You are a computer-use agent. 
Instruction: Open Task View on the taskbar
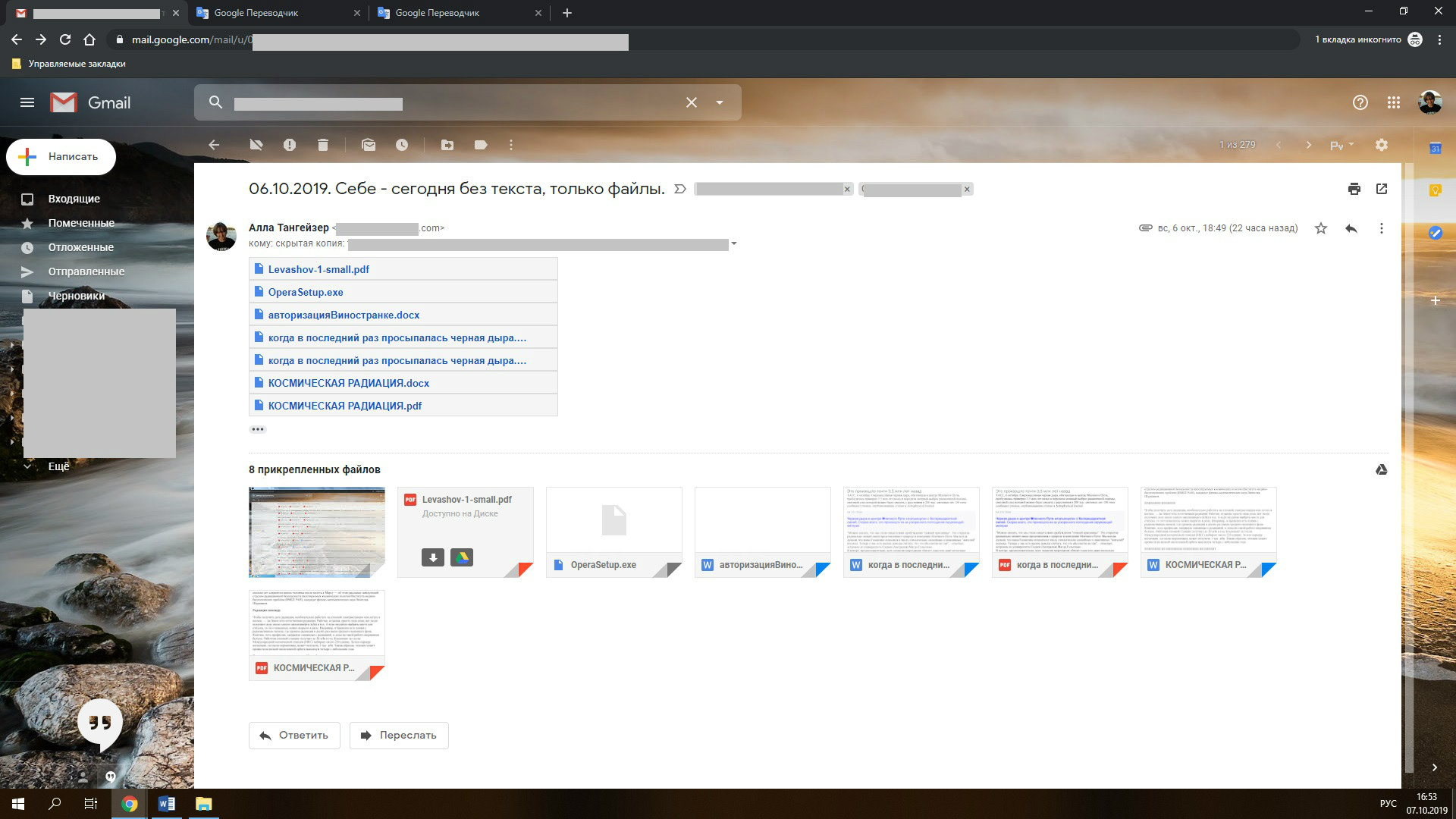91,804
